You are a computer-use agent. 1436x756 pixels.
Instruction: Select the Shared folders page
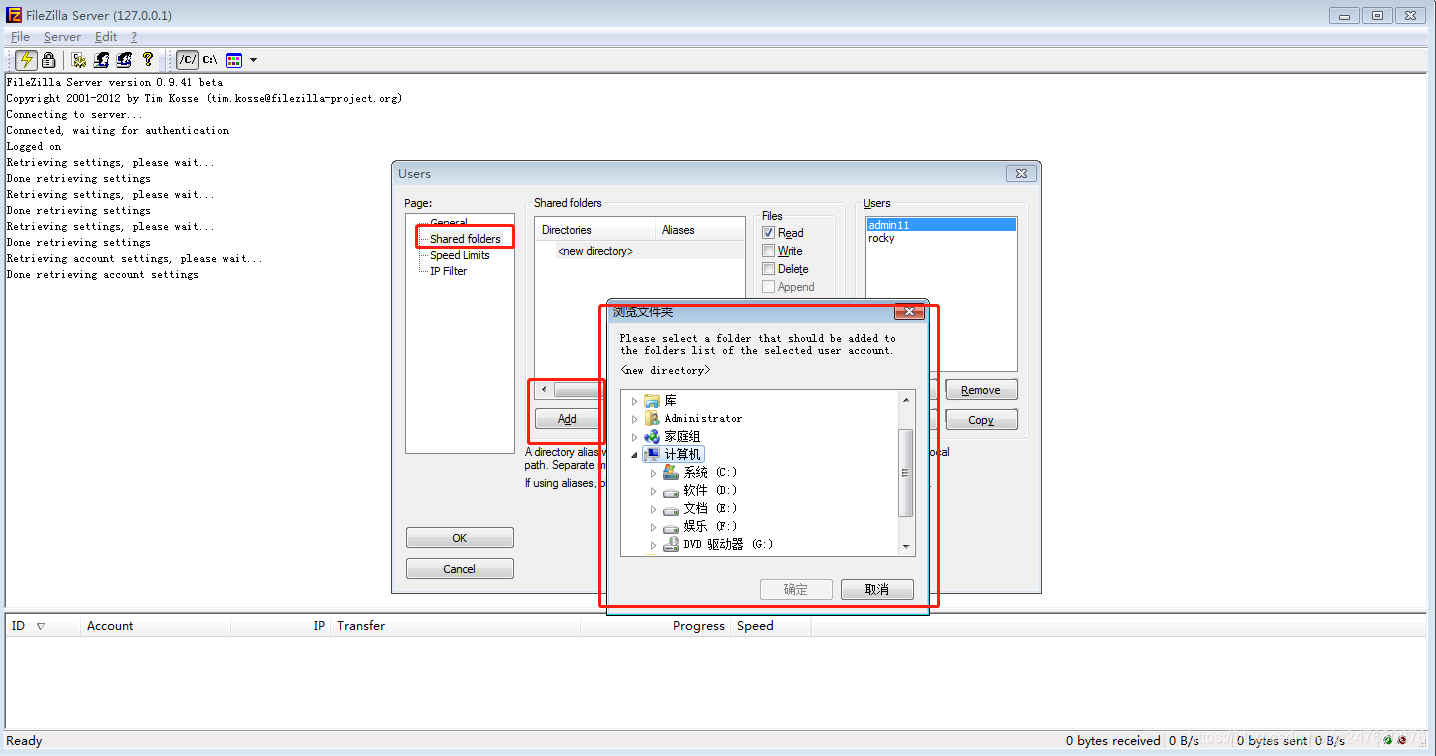pyautogui.click(x=465, y=239)
